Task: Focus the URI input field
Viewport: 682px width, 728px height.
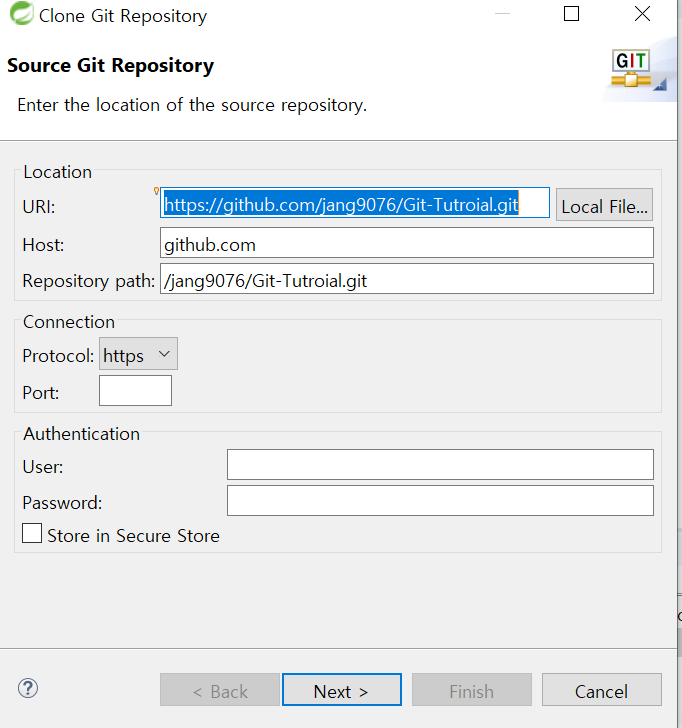Action: (355, 203)
